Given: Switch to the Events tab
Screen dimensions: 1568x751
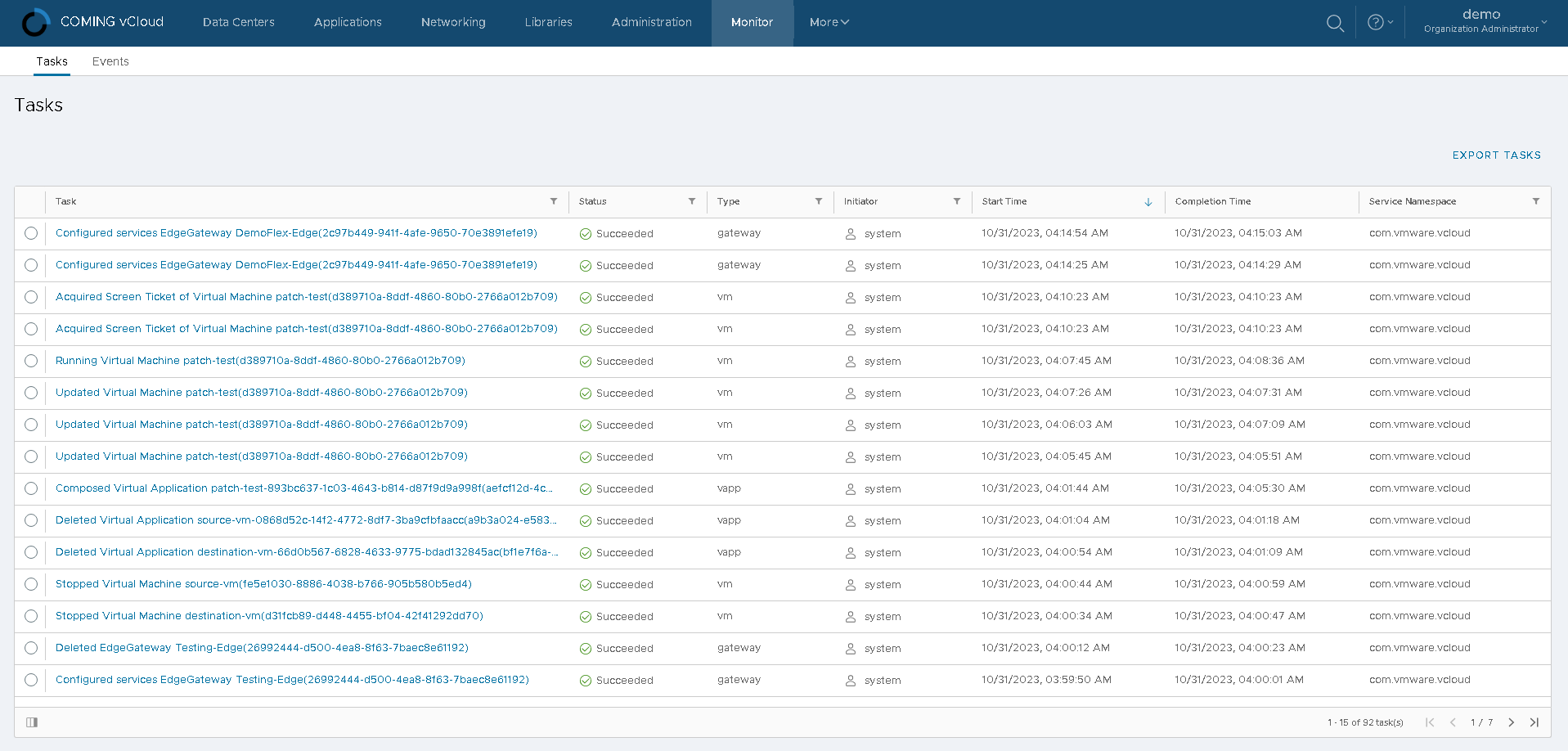Looking at the screenshot, I should 110,61.
